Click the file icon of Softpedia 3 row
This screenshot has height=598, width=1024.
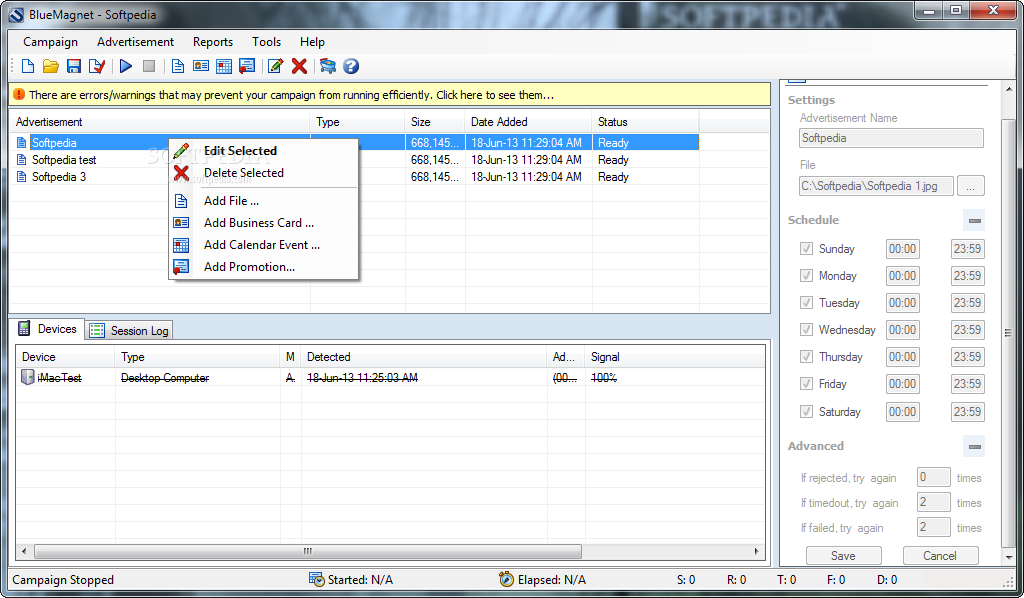point(22,177)
